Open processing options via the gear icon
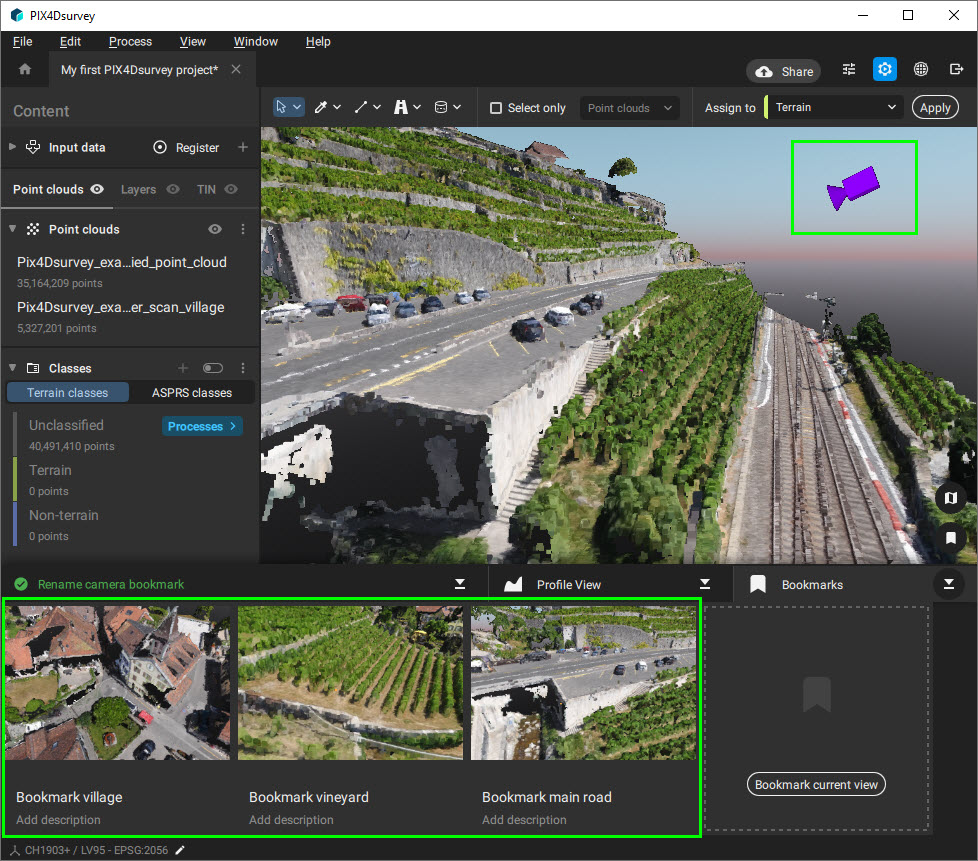This screenshot has width=978, height=861. click(884, 70)
